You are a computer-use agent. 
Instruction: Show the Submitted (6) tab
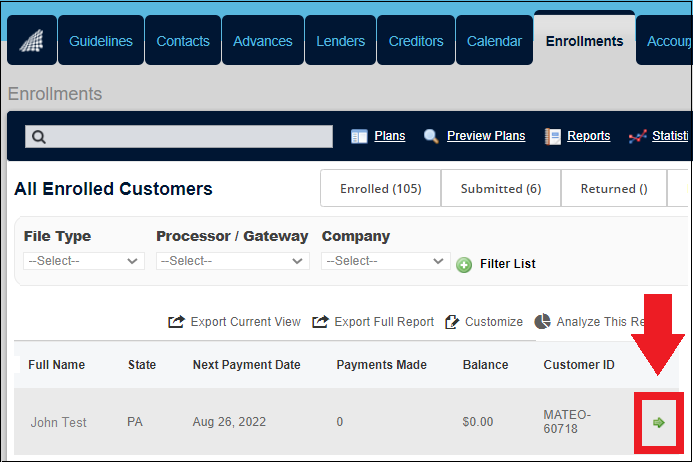(x=501, y=188)
